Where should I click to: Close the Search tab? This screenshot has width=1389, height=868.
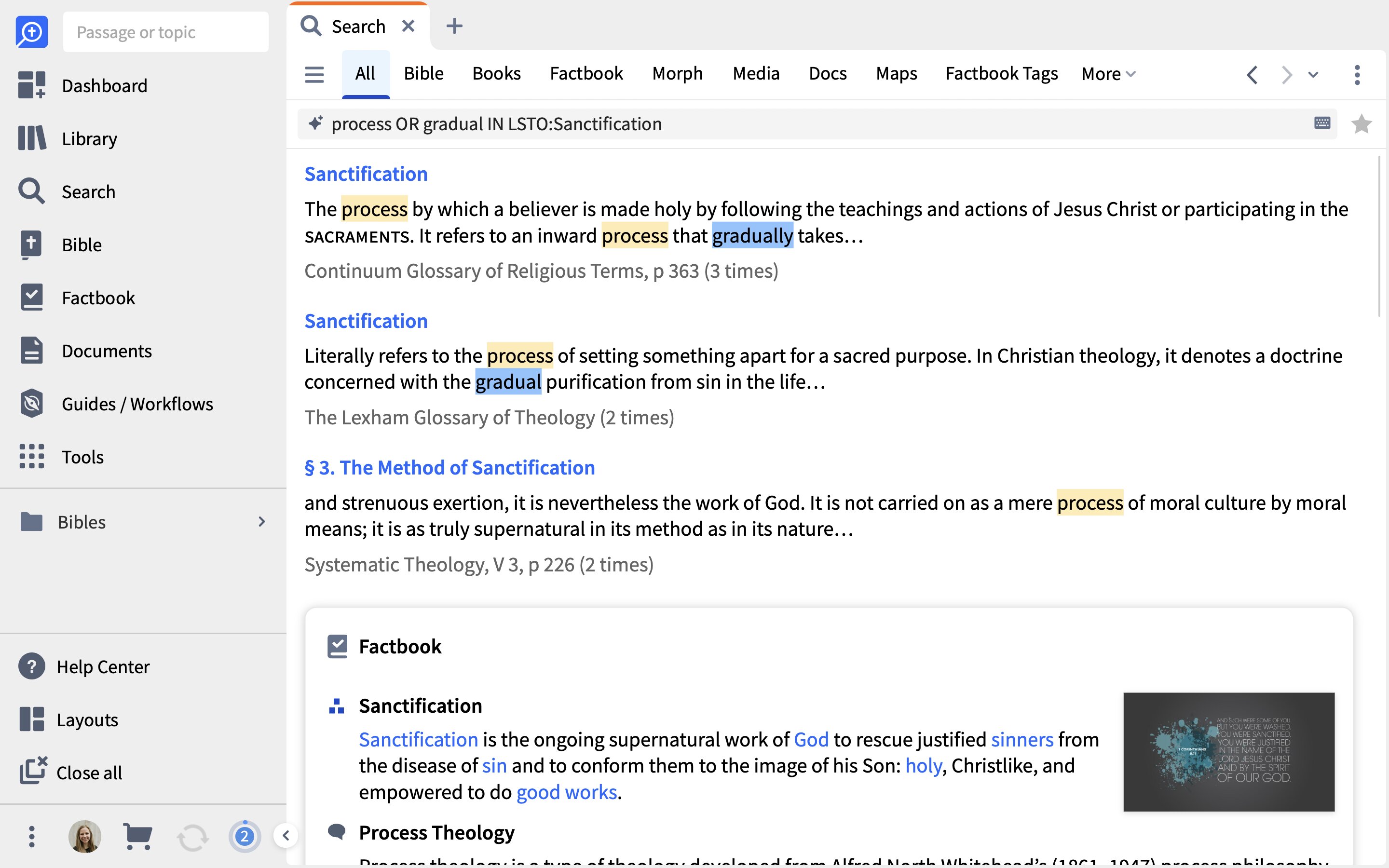[x=408, y=26]
